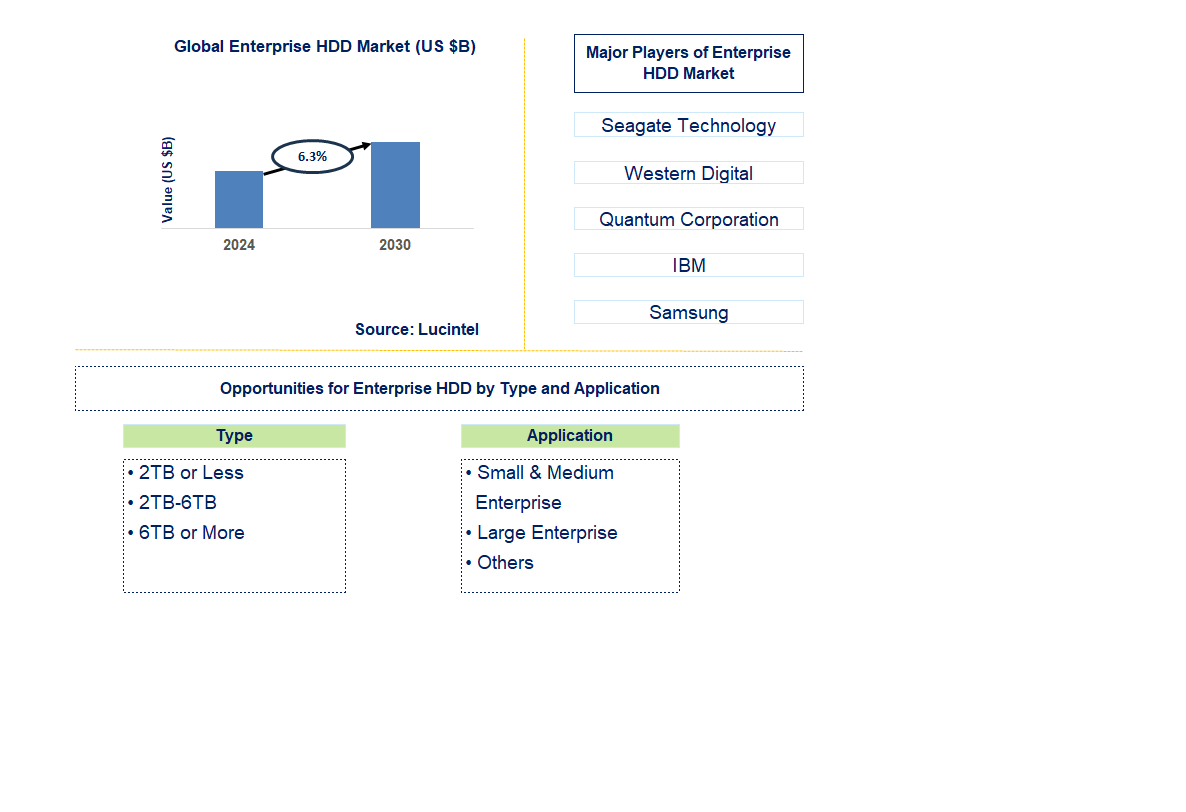
Task: Open the Opportunities banner
Action: pyautogui.click(x=440, y=388)
